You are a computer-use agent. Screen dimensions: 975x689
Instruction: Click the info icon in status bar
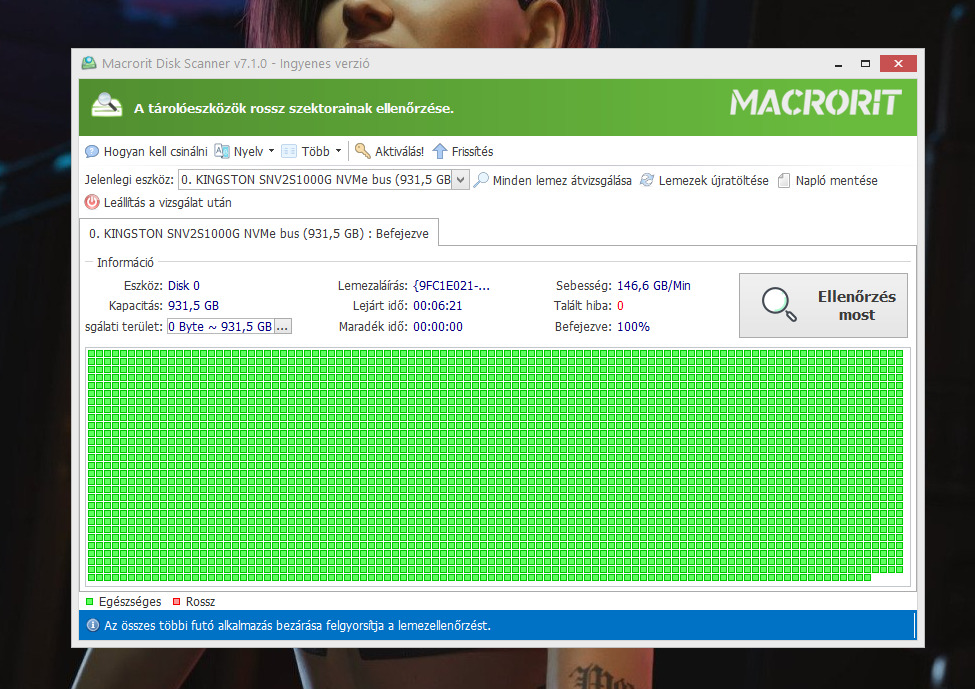click(x=93, y=625)
